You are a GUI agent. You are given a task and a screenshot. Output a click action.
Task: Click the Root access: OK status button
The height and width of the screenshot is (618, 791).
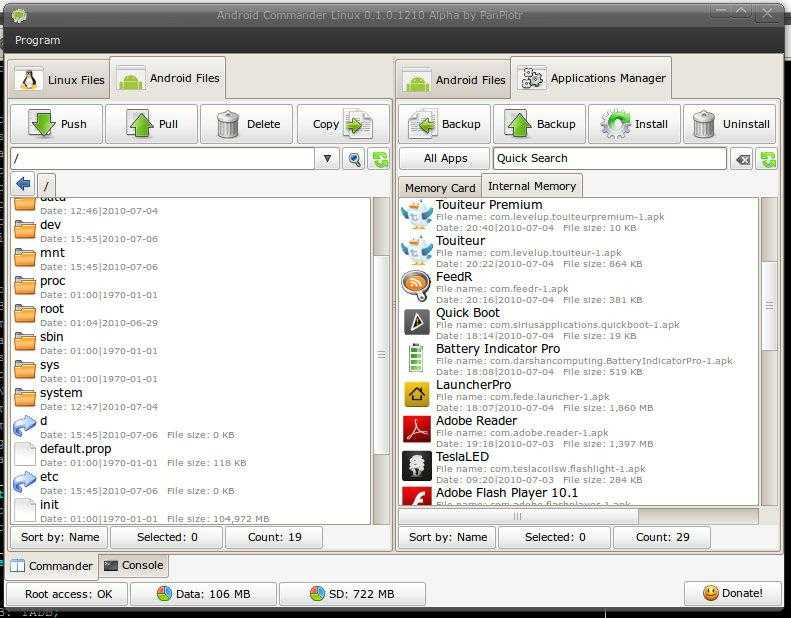click(x=68, y=594)
